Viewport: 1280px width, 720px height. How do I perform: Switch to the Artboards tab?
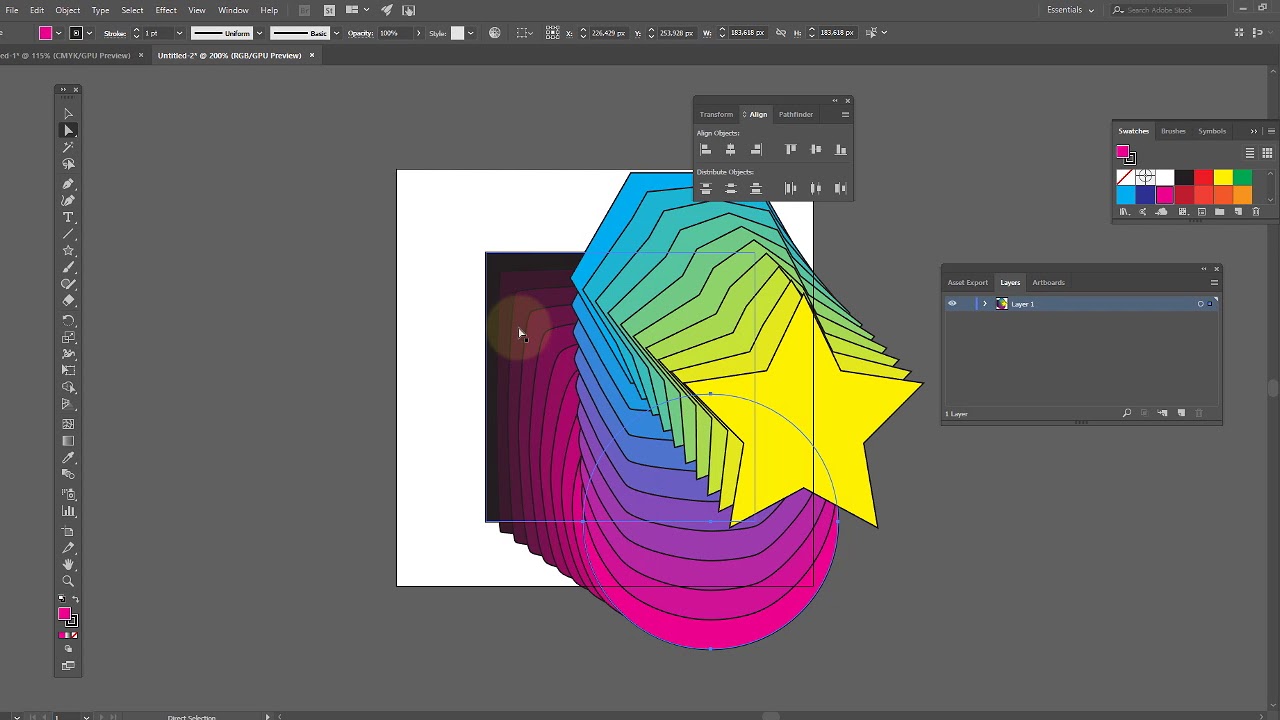click(x=1049, y=282)
